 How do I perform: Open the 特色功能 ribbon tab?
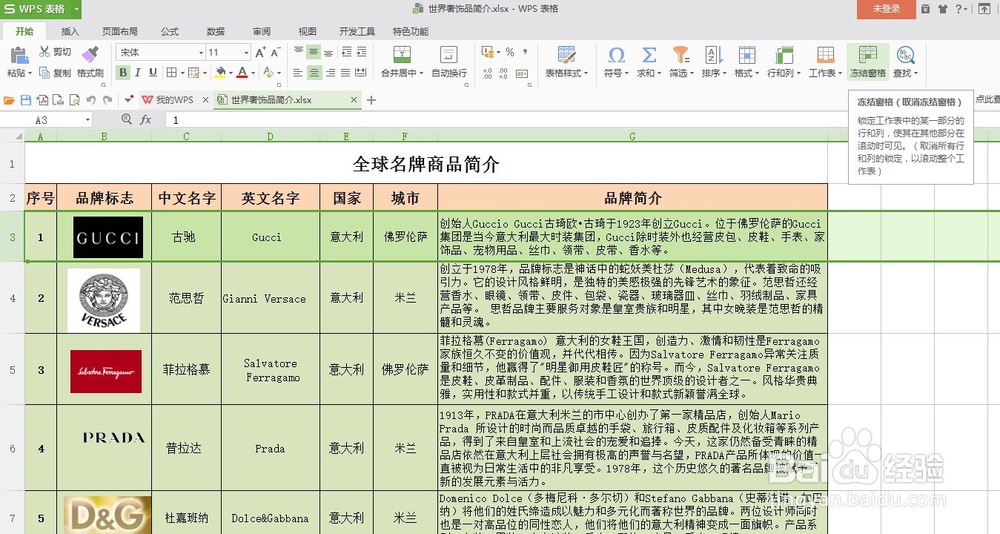click(x=411, y=31)
